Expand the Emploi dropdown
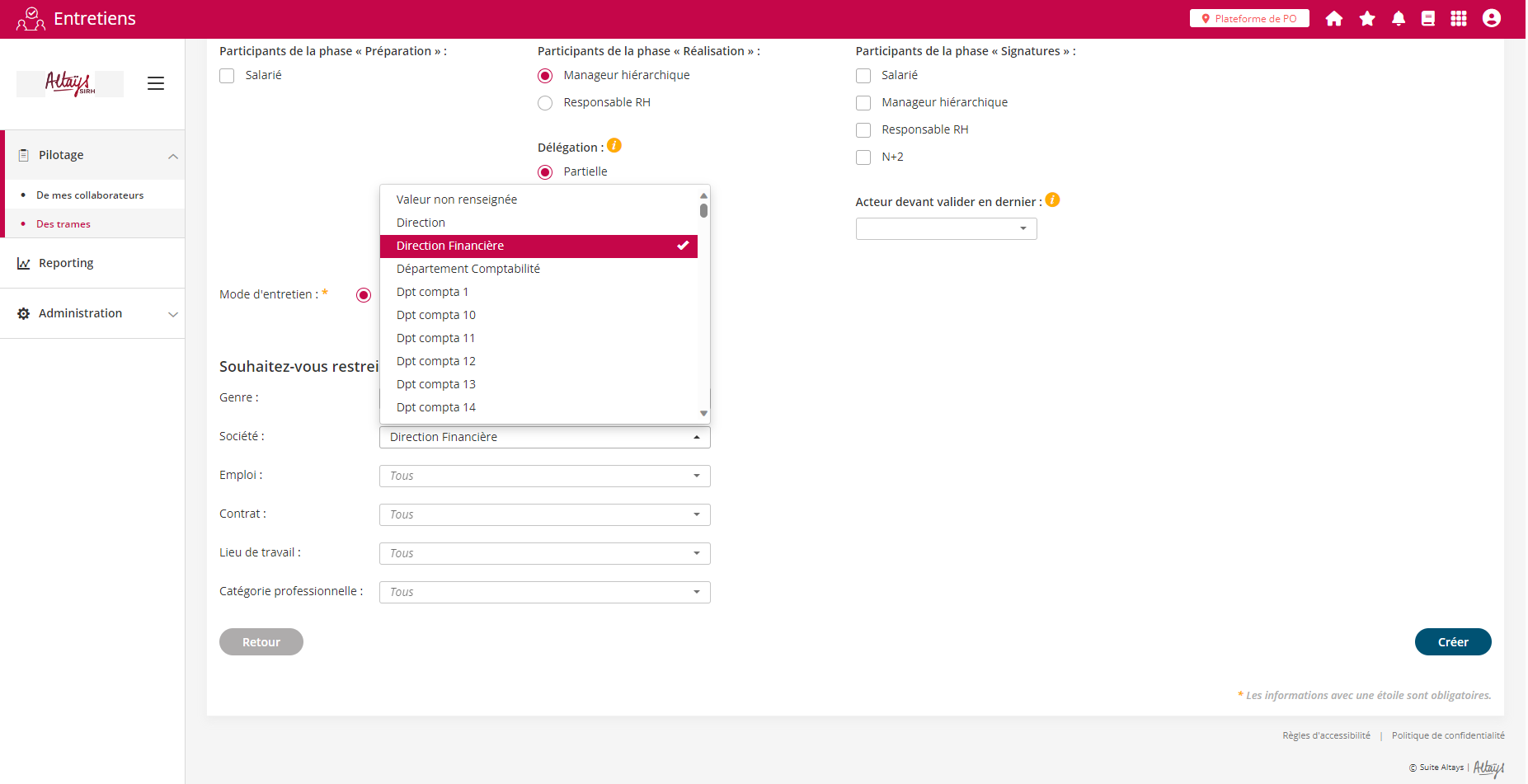1528x784 pixels. pos(544,476)
